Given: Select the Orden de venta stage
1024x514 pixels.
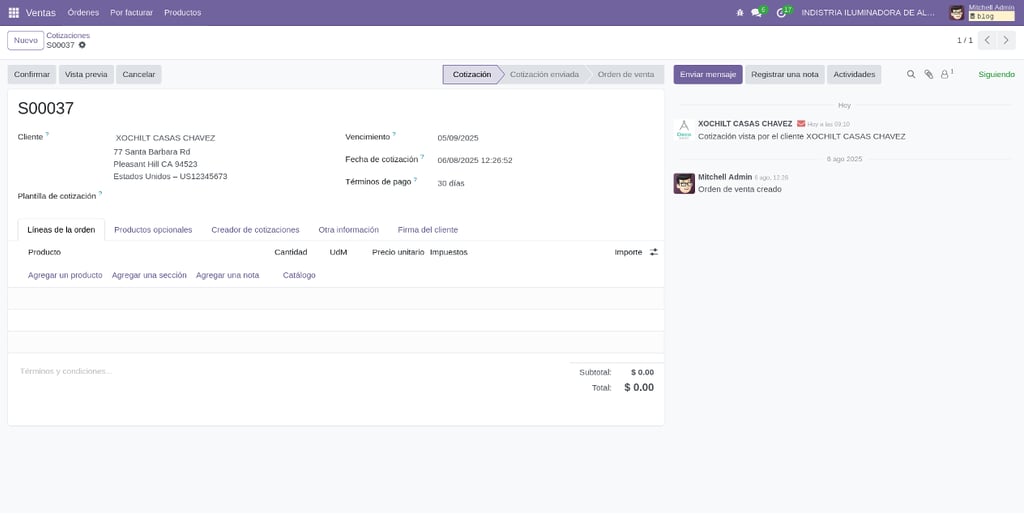Looking at the screenshot, I should click(x=626, y=74).
